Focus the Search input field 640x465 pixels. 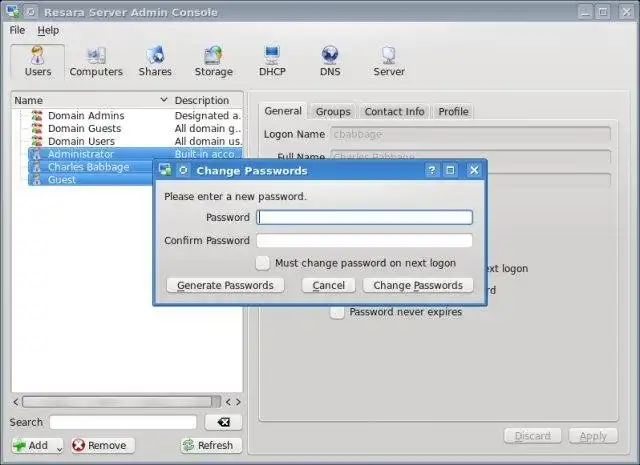[123, 422]
